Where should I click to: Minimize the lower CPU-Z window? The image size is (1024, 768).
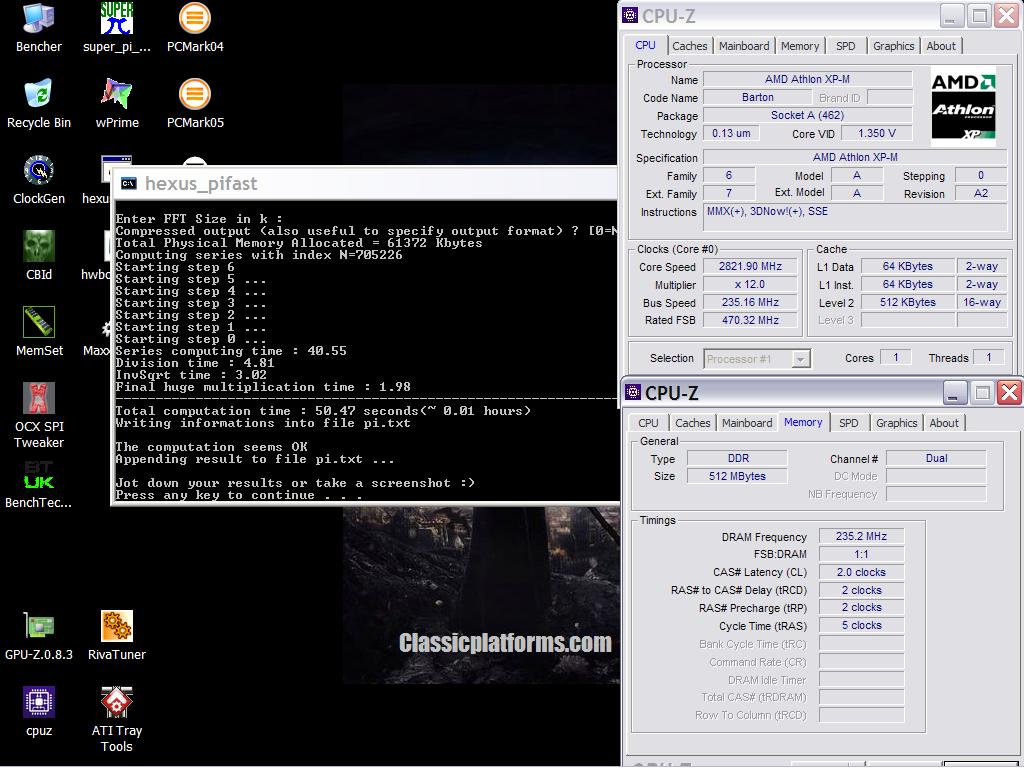point(953,392)
